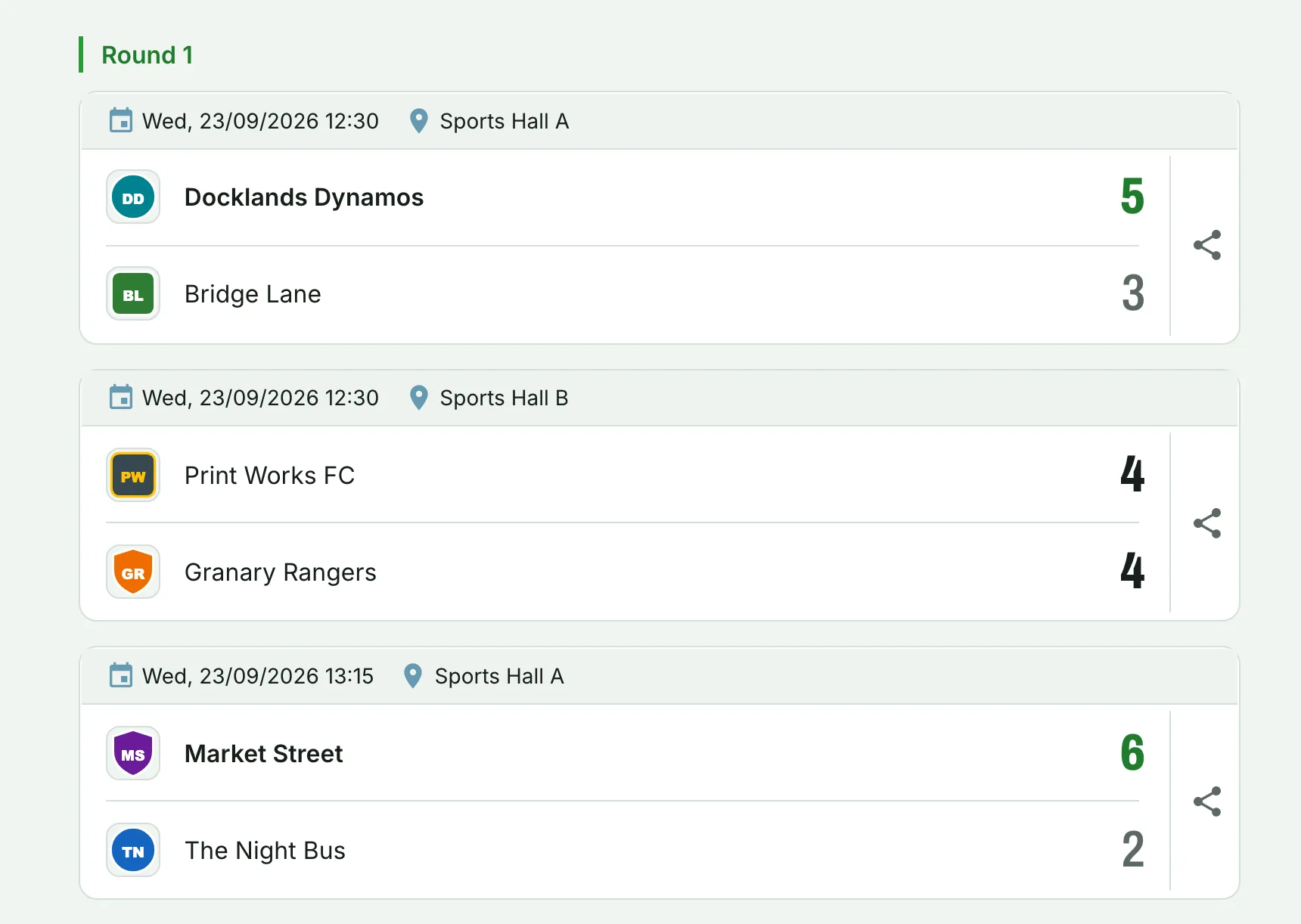
Task: Click the Sports Hall B venue label
Action: click(x=504, y=398)
